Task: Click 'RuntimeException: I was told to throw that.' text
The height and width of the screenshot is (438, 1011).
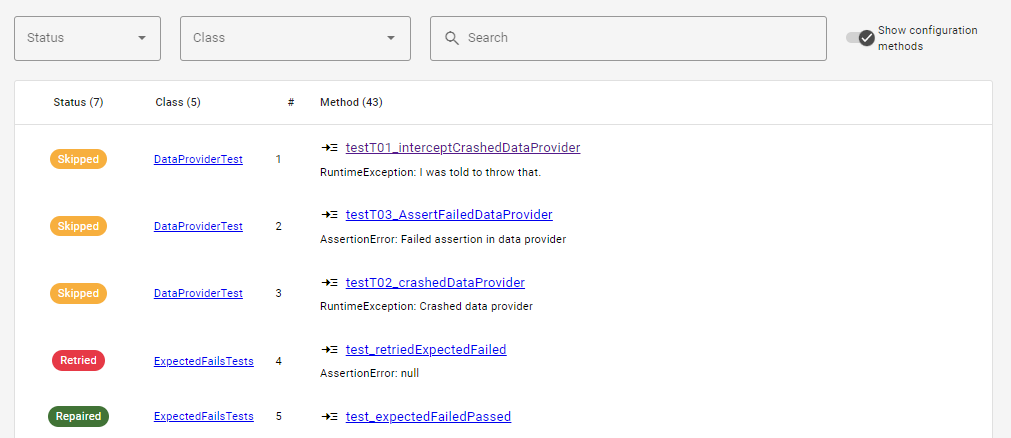Action: click(x=430, y=172)
